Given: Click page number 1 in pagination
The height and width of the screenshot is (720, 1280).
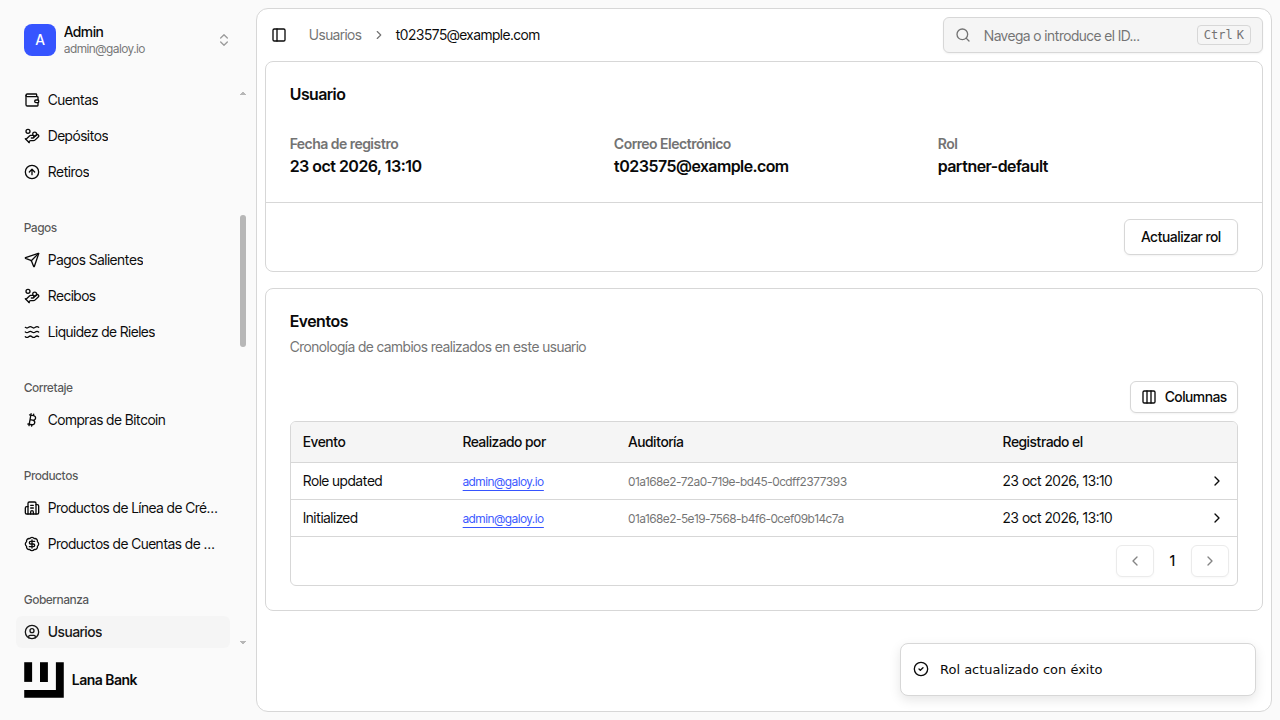Looking at the screenshot, I should 1172,561.
